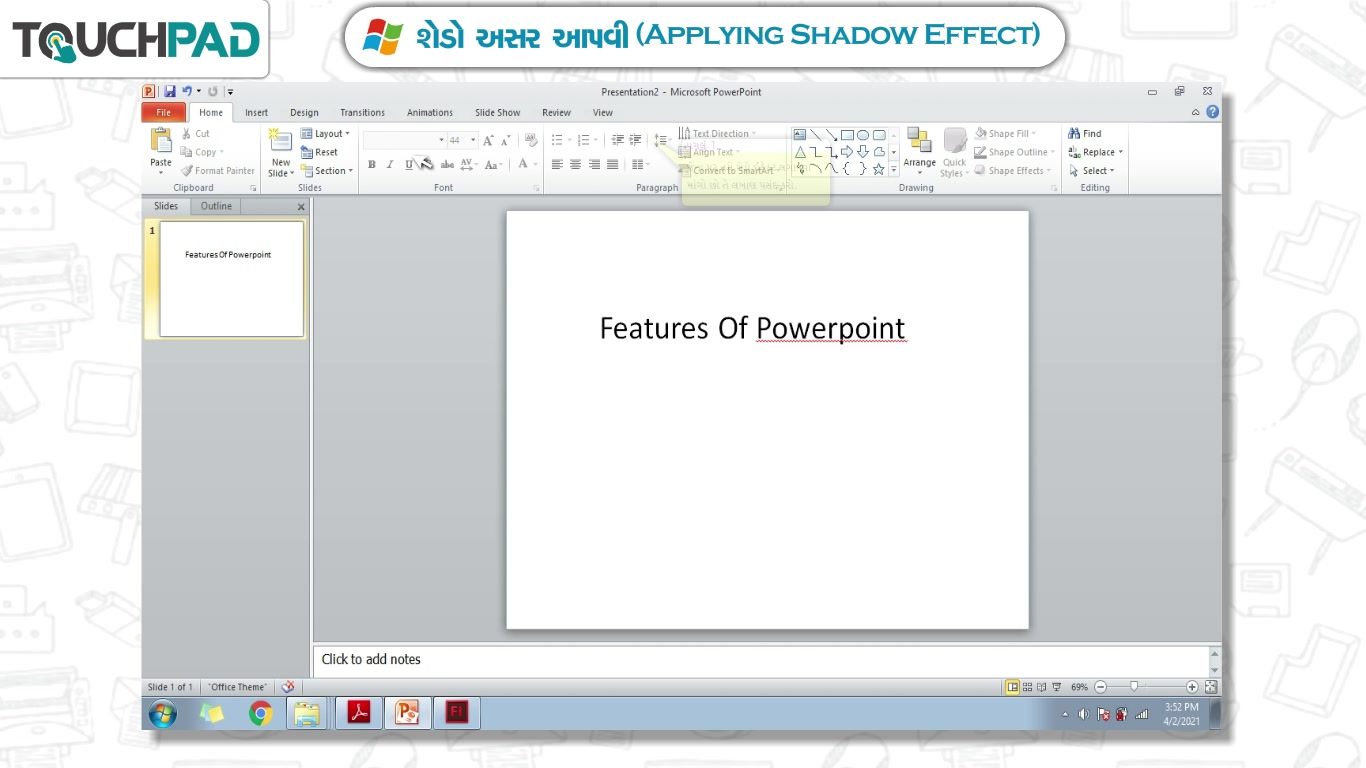The image size is (1366, 768).
Task: Click Find in the Editing group
Action: click(1085, 133)
